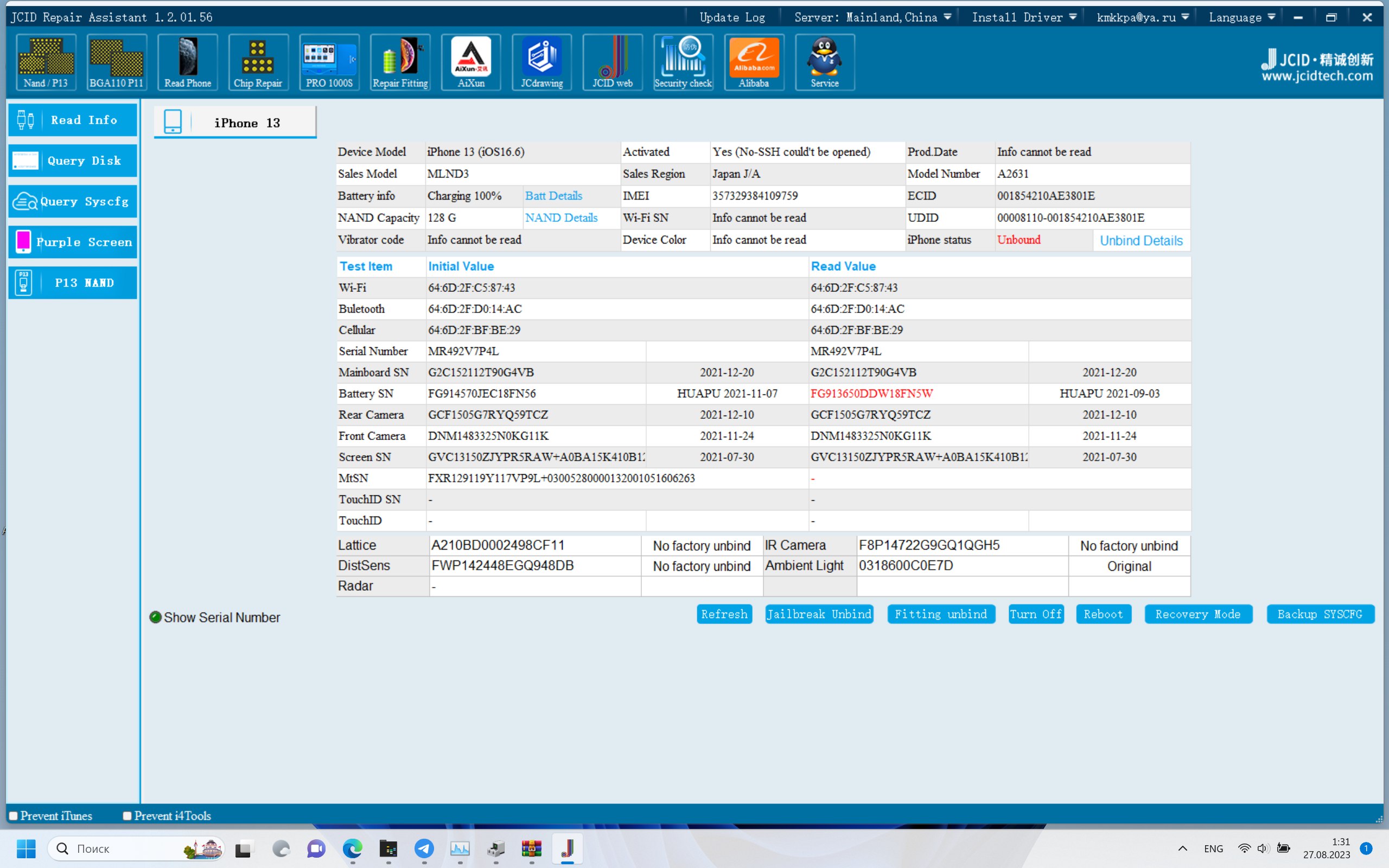Image resolution: width=1389 pixels, height=868 pixels.
Task: Open the Windows Start menu
Action: 26,848
